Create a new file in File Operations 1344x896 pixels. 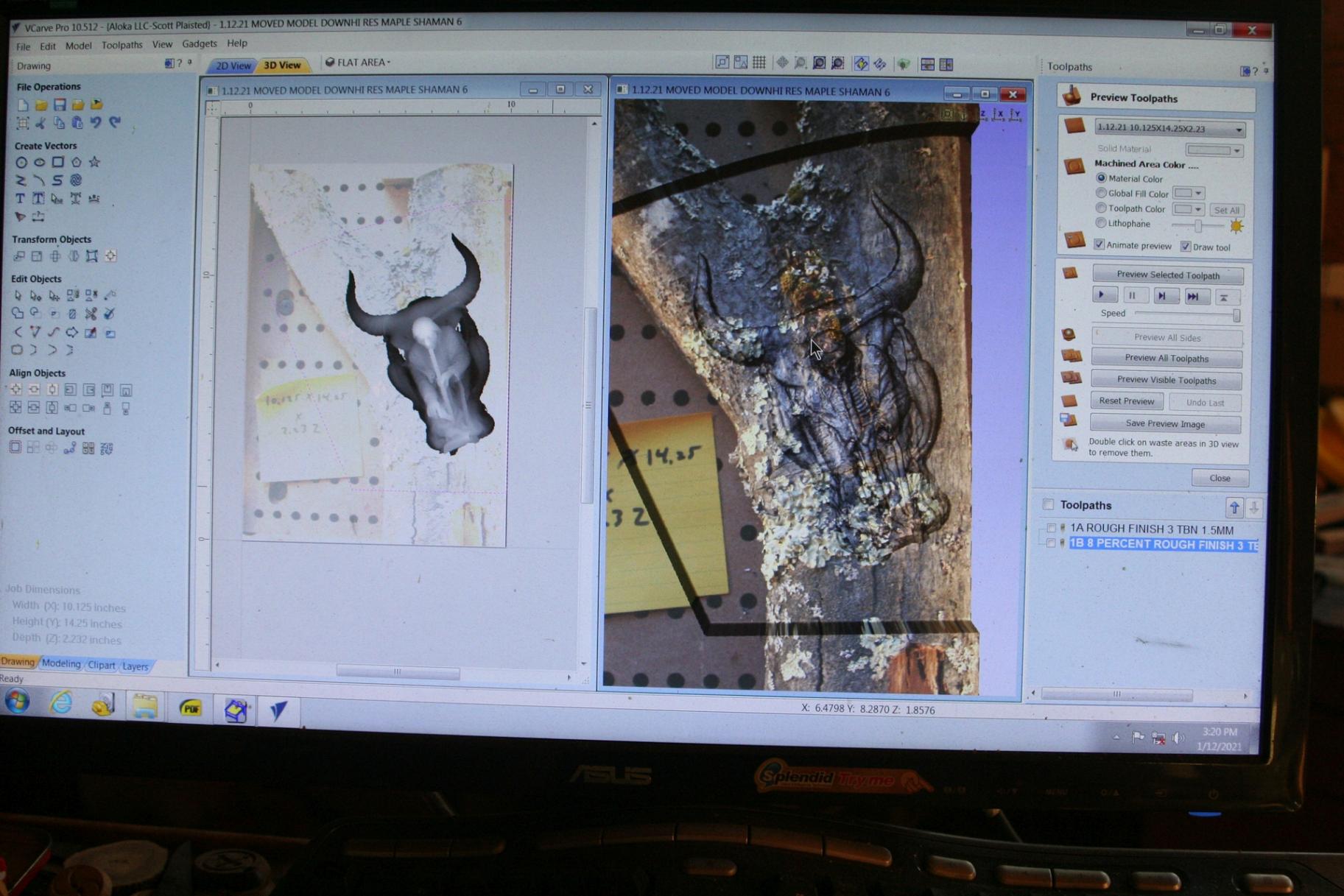(22, 105)
